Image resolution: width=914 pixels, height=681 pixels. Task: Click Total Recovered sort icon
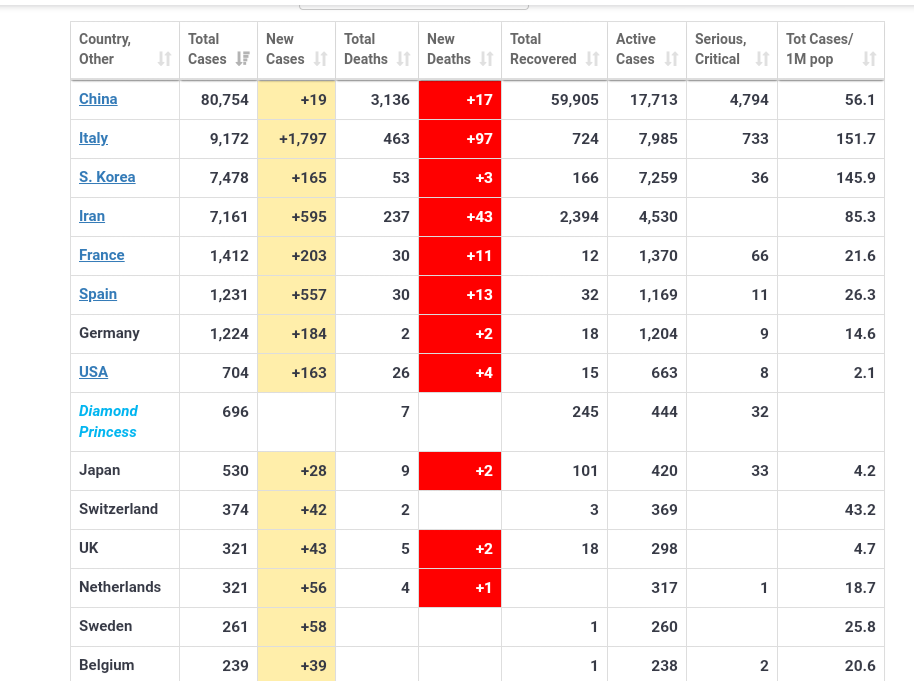[593, 59]
